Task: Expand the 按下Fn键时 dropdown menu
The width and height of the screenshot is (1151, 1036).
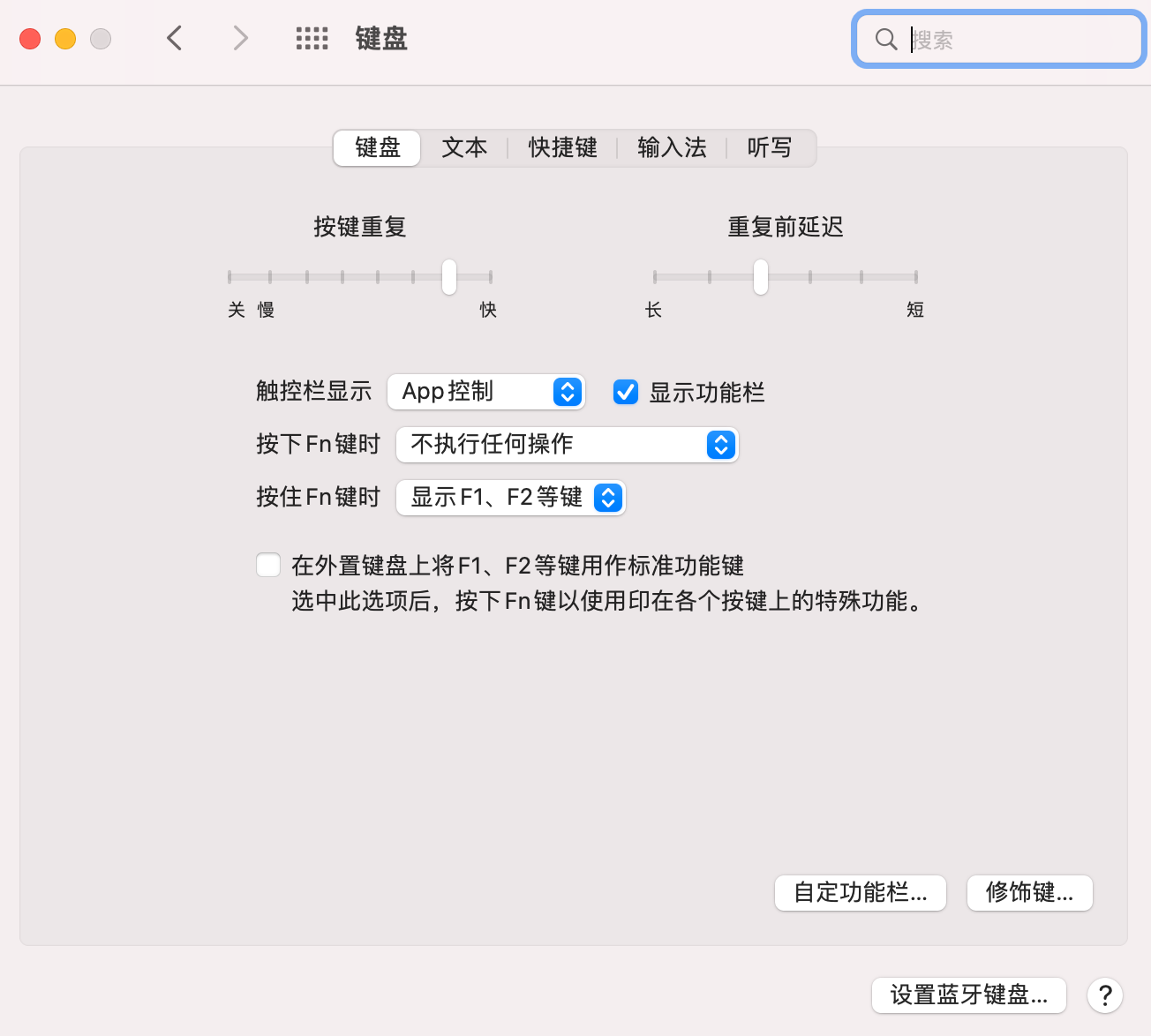Action: click(x=567, y=445)
